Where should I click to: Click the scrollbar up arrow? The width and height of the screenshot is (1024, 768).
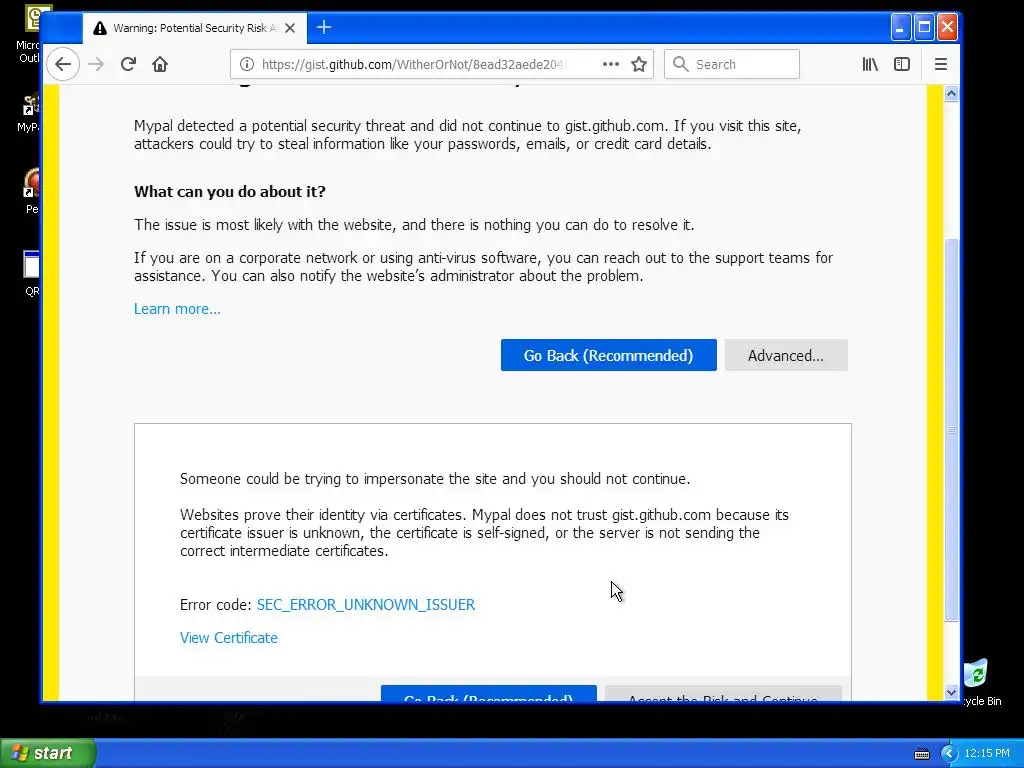pyautogui.click(x=951, y=93)
